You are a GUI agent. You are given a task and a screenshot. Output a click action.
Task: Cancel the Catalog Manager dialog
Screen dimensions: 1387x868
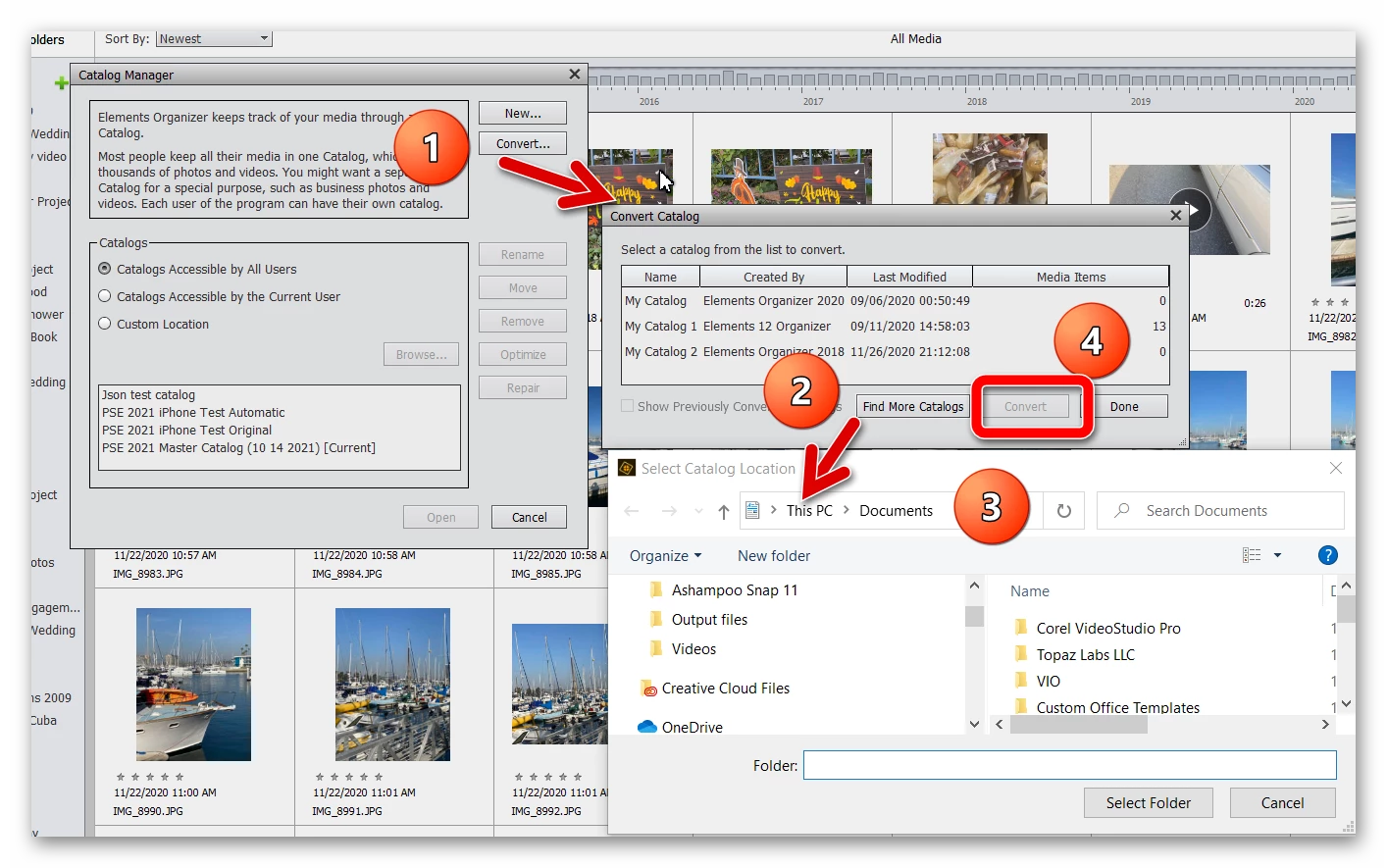530,518
